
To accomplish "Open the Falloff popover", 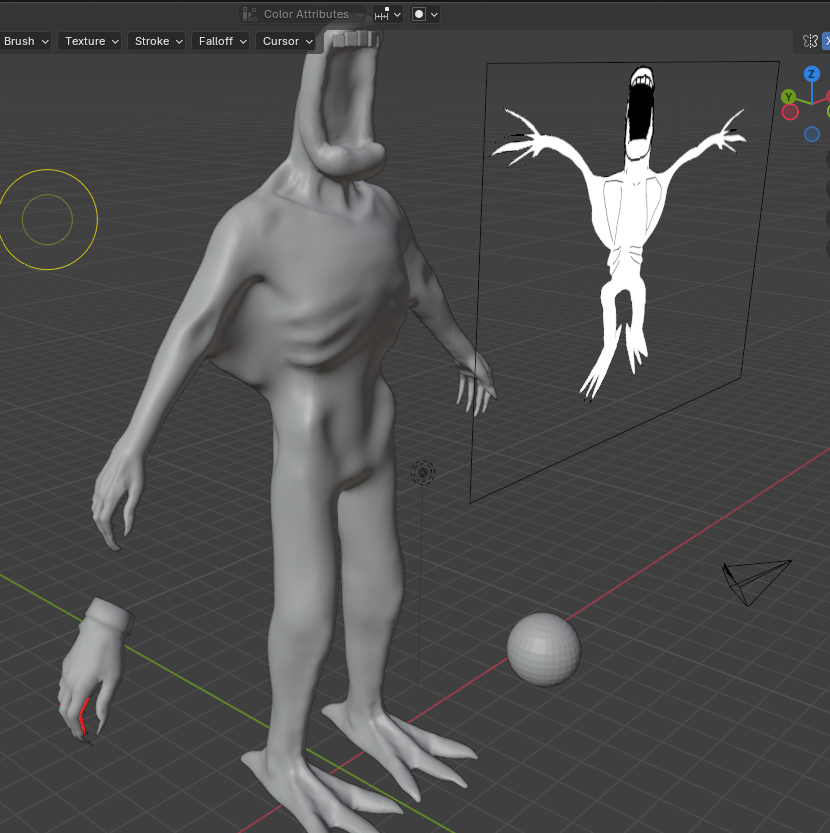I will point(221,41).
